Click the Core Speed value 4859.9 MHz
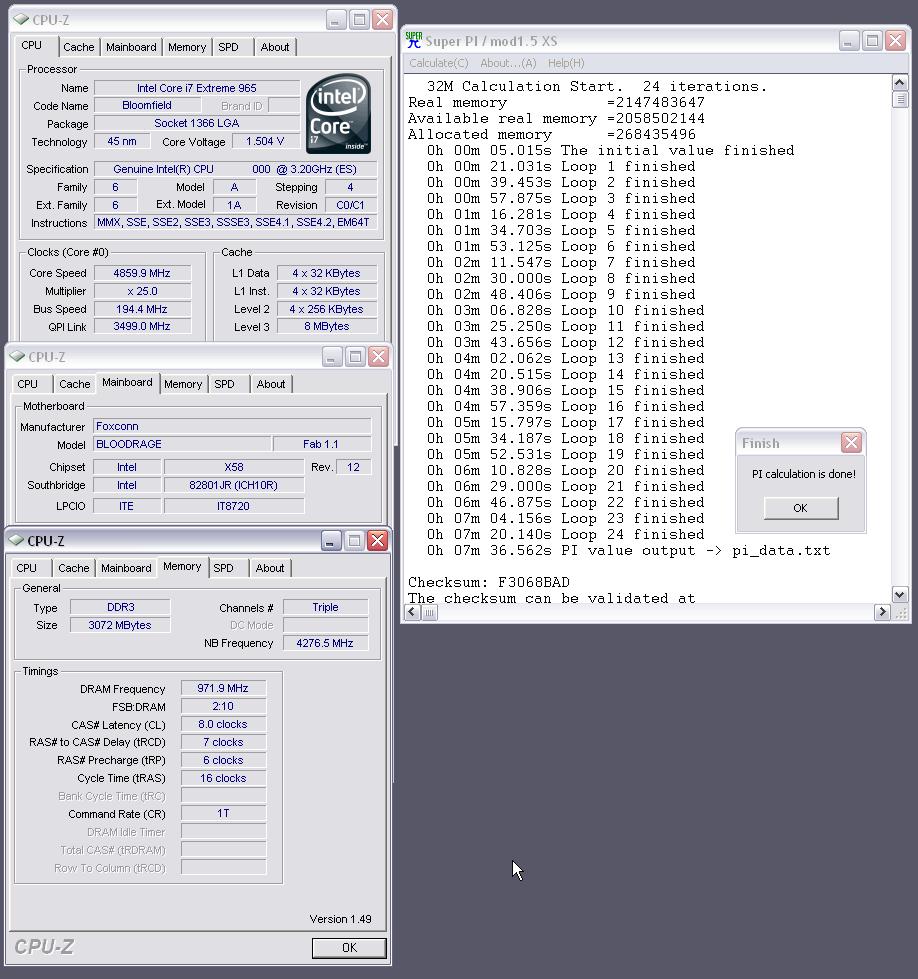This screenshot has height=979, width=918. (142, 273)
